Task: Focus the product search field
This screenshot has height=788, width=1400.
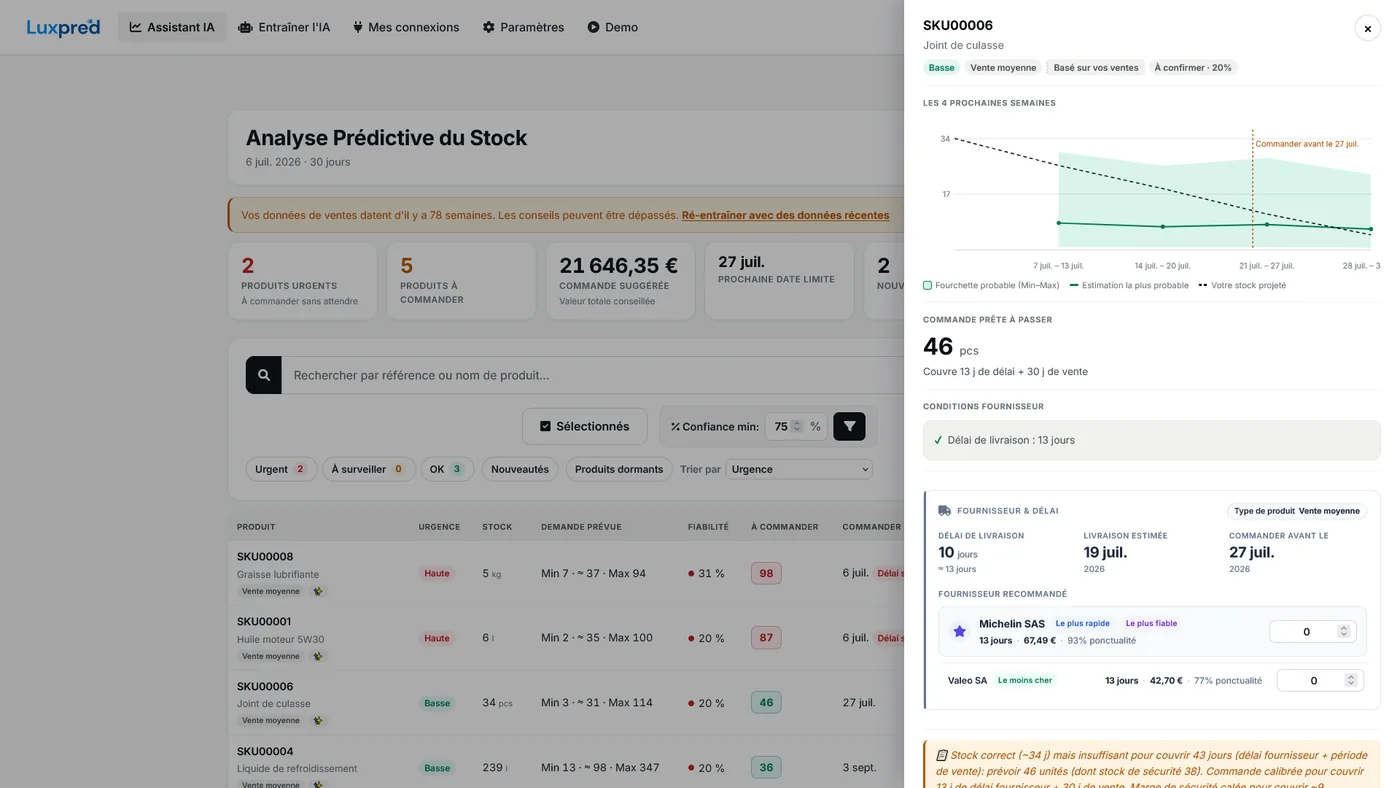Action: [x=592, y=375]
